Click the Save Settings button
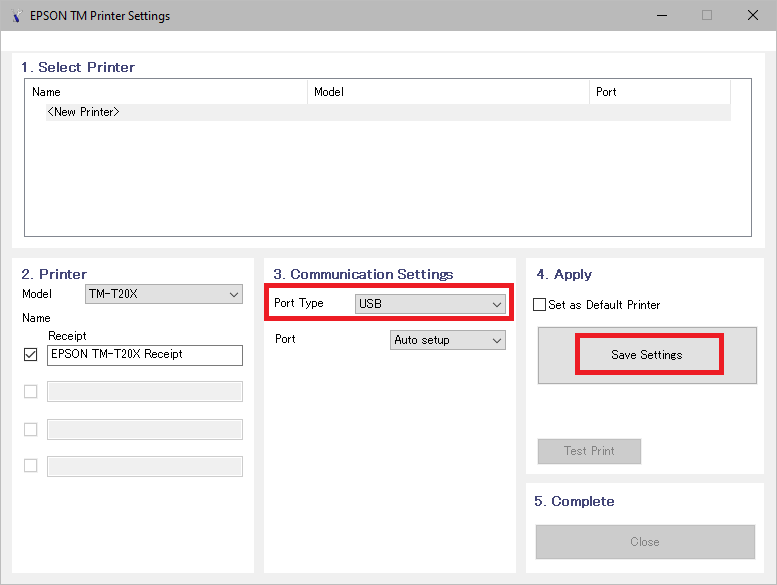 [x=647, y=355]
